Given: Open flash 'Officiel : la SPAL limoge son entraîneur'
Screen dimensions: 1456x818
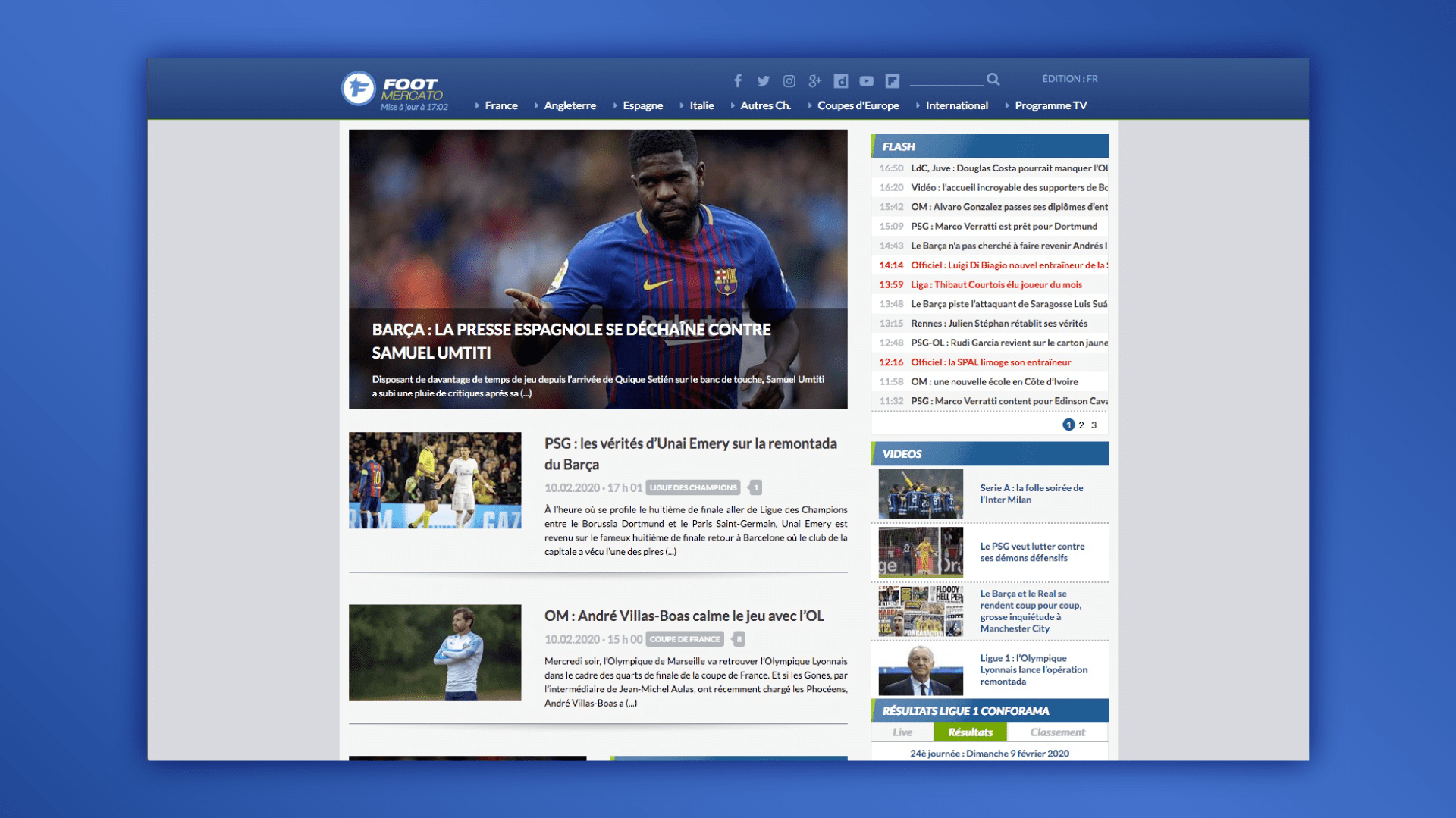Looking at the screenshot, I should coord(990,362).
